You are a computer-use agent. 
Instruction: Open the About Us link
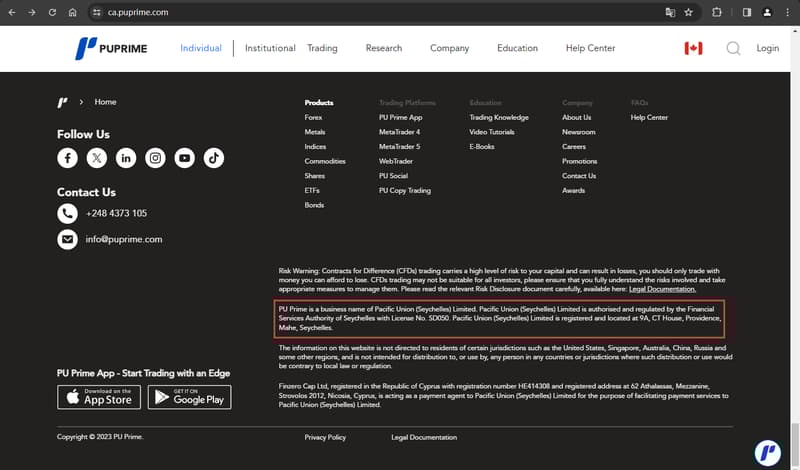click(577, 117)
